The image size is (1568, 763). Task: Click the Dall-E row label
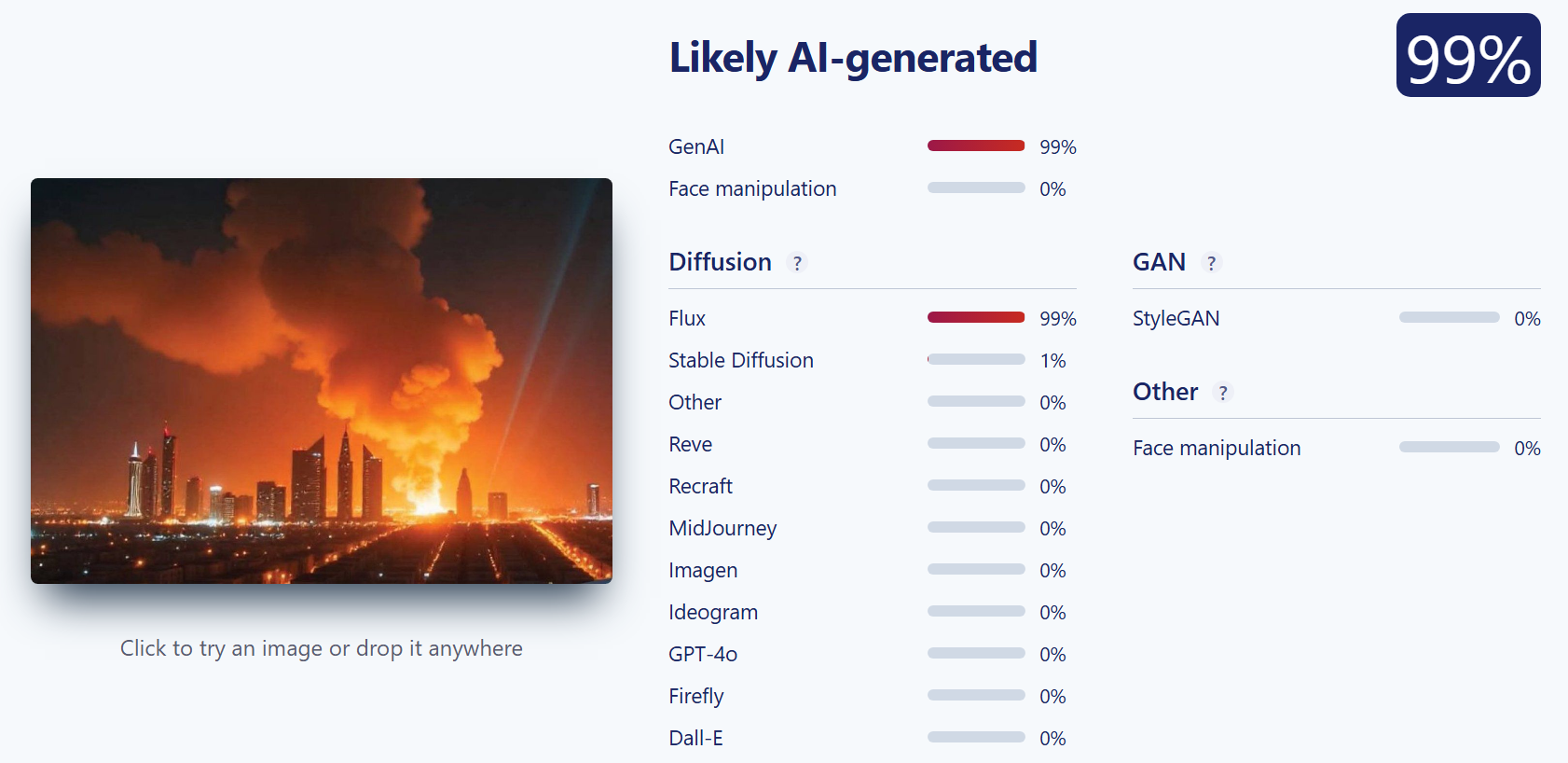tap(695, 738)
